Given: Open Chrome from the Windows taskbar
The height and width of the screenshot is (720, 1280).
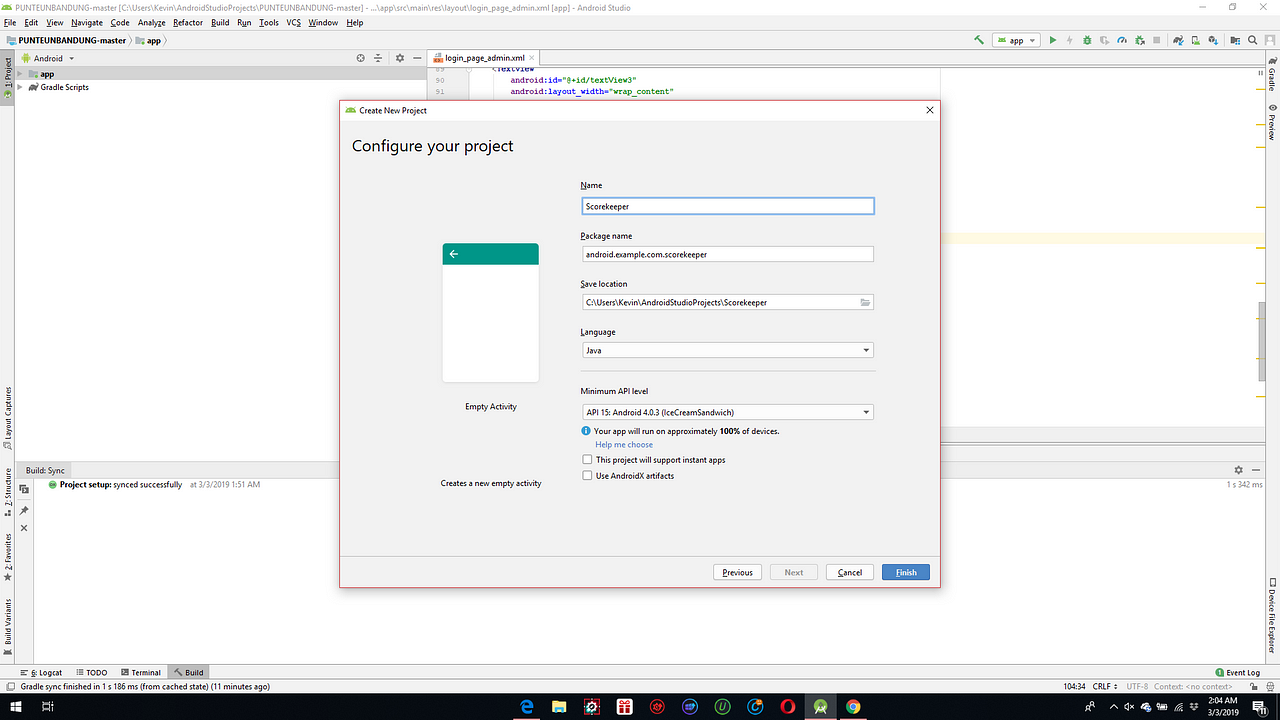Looking at the screenshot, I should click(x=853, y=707).
